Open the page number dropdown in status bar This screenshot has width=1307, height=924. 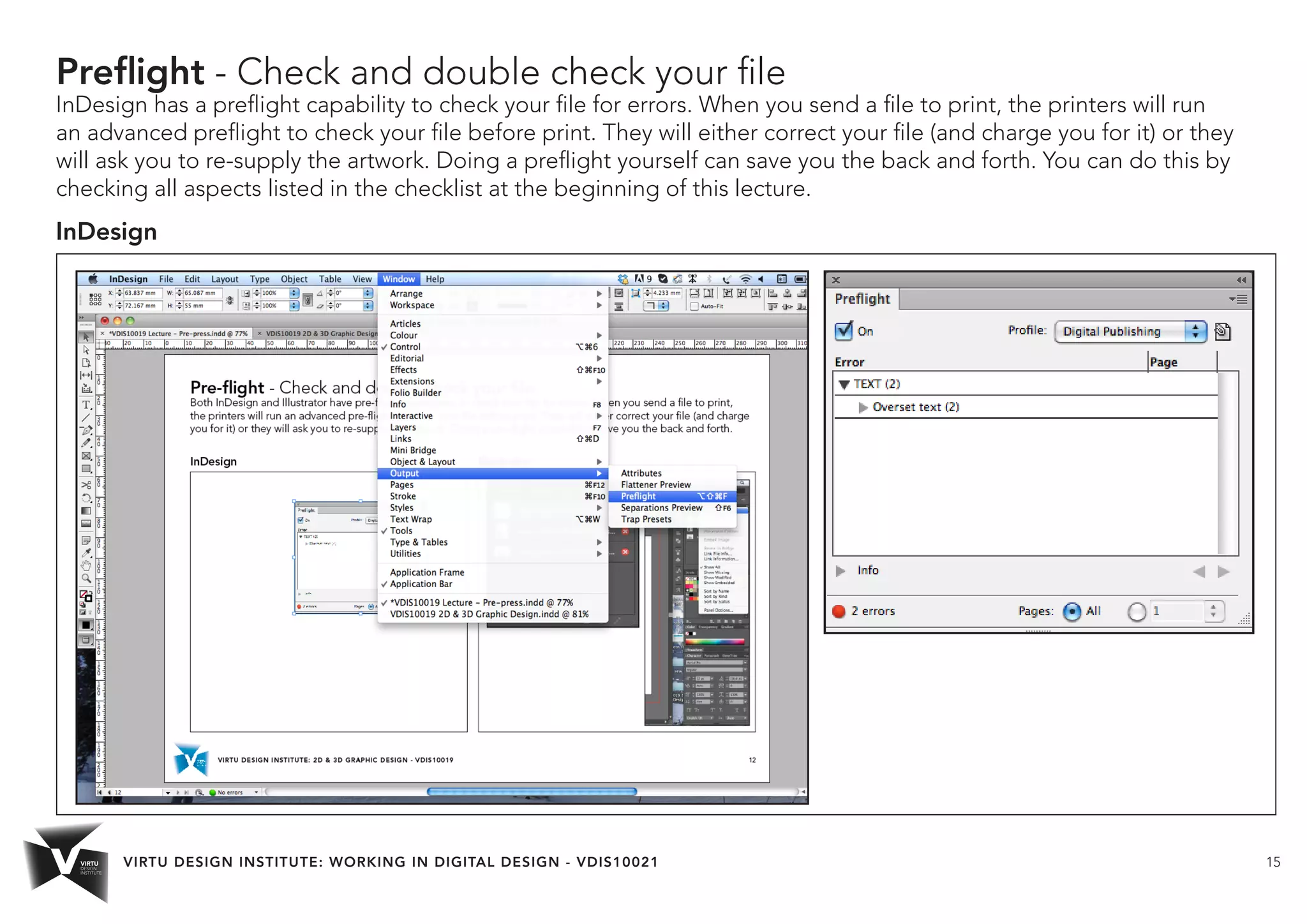(x=168, y=793)
